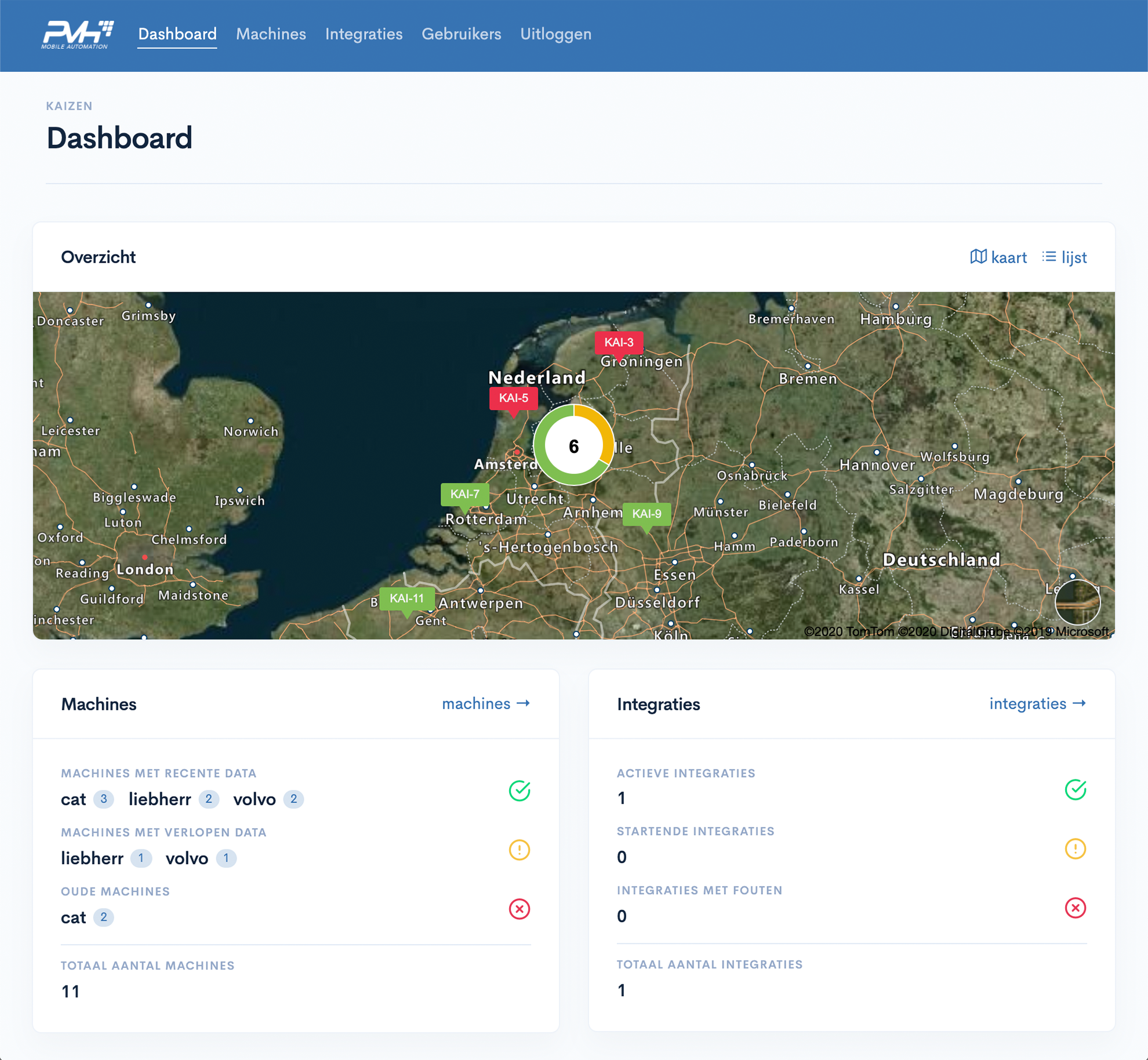This screenshot has height=1060, width=1148.
Task: Click yellow warning icon for startende integraties
Action: pyautogui.click(x=1076, y=848)
